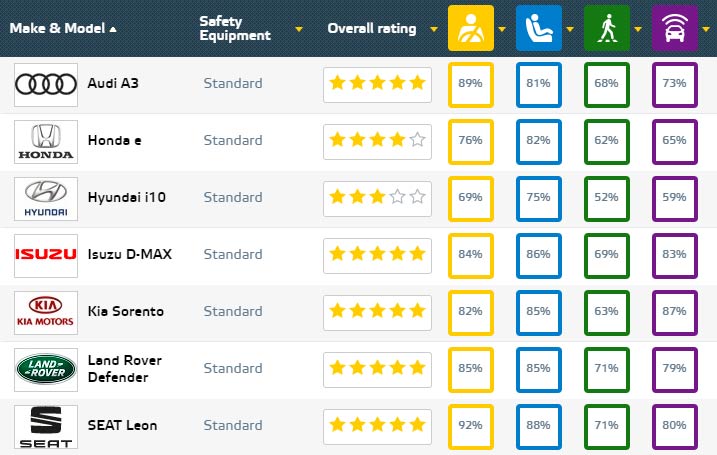
Task: Click the Isuzu brand logo
Action: coord(46,255)
